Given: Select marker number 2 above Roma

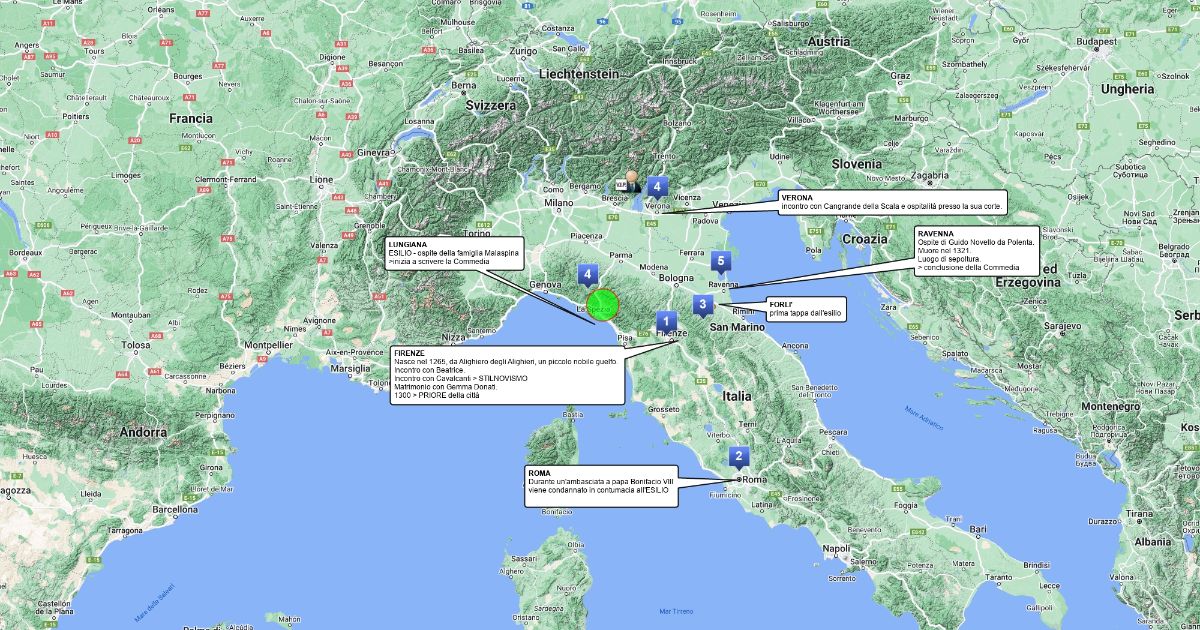Looking at the screenshot, I should [738, 458].
